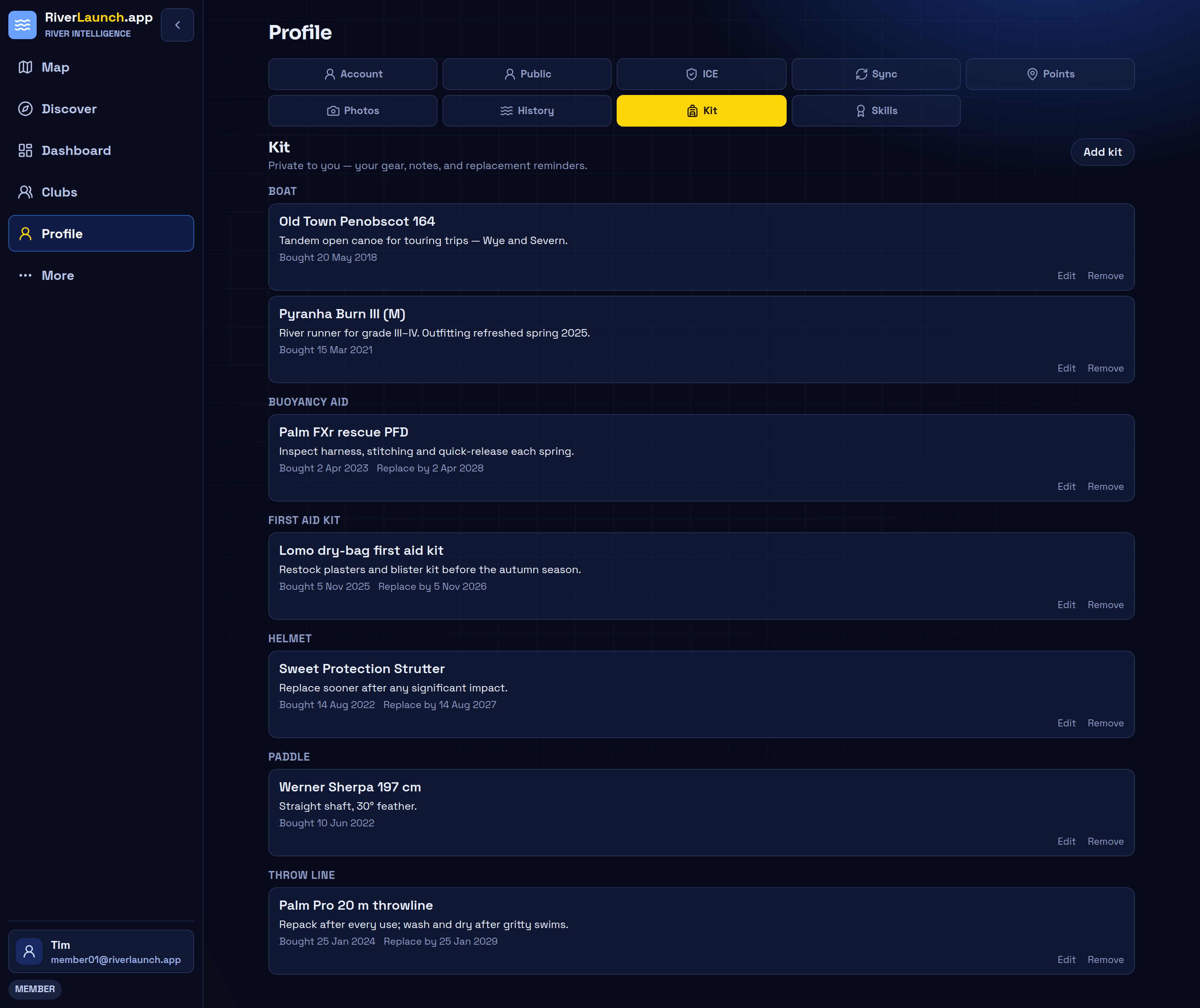Viewport: 1200px width, 1008px height.
Task: Click the Sync refresh arrows icon
Action: pos(862,74)
